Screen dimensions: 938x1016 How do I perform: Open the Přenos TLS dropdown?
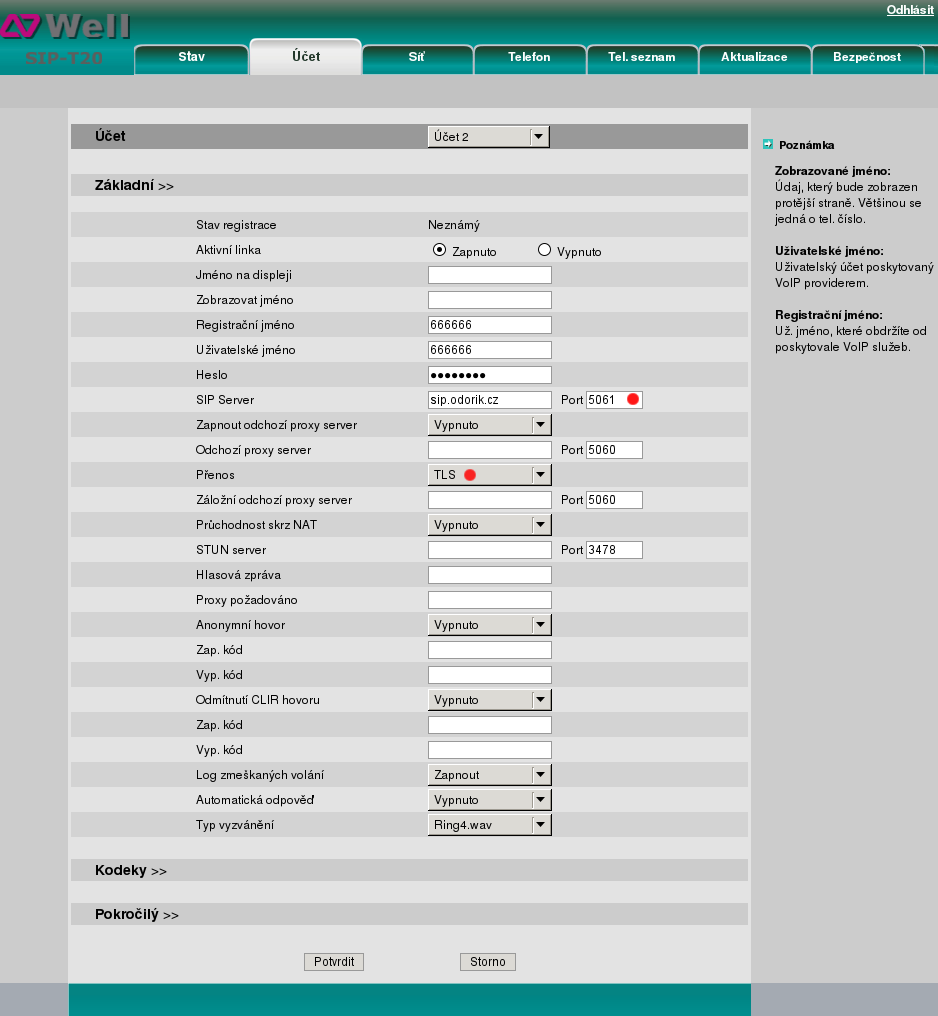click(x=489, y=475)
